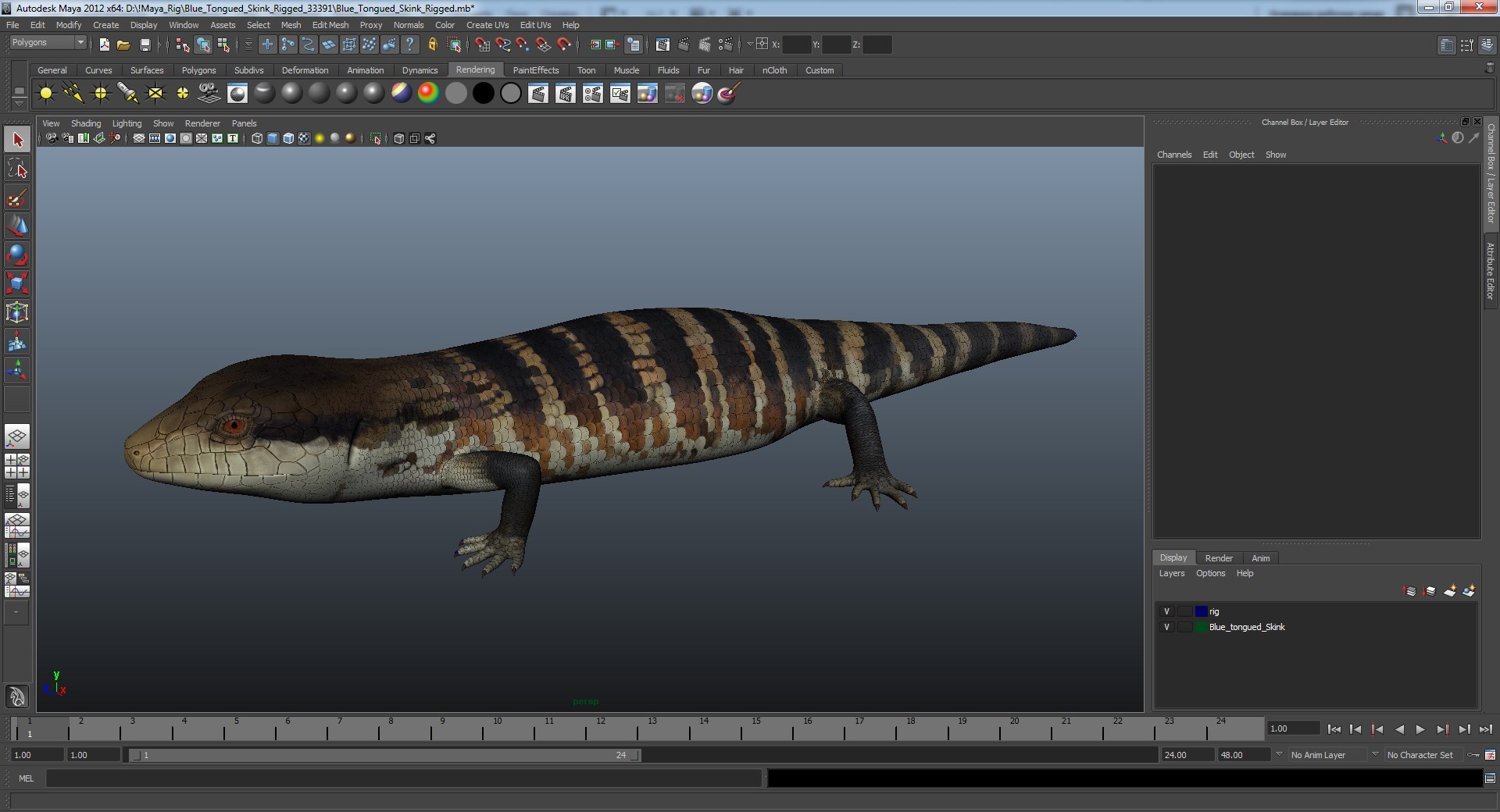Viewport: 1500px width, 812px height.
Task: Open a scene file
Action: coord(123,45)
